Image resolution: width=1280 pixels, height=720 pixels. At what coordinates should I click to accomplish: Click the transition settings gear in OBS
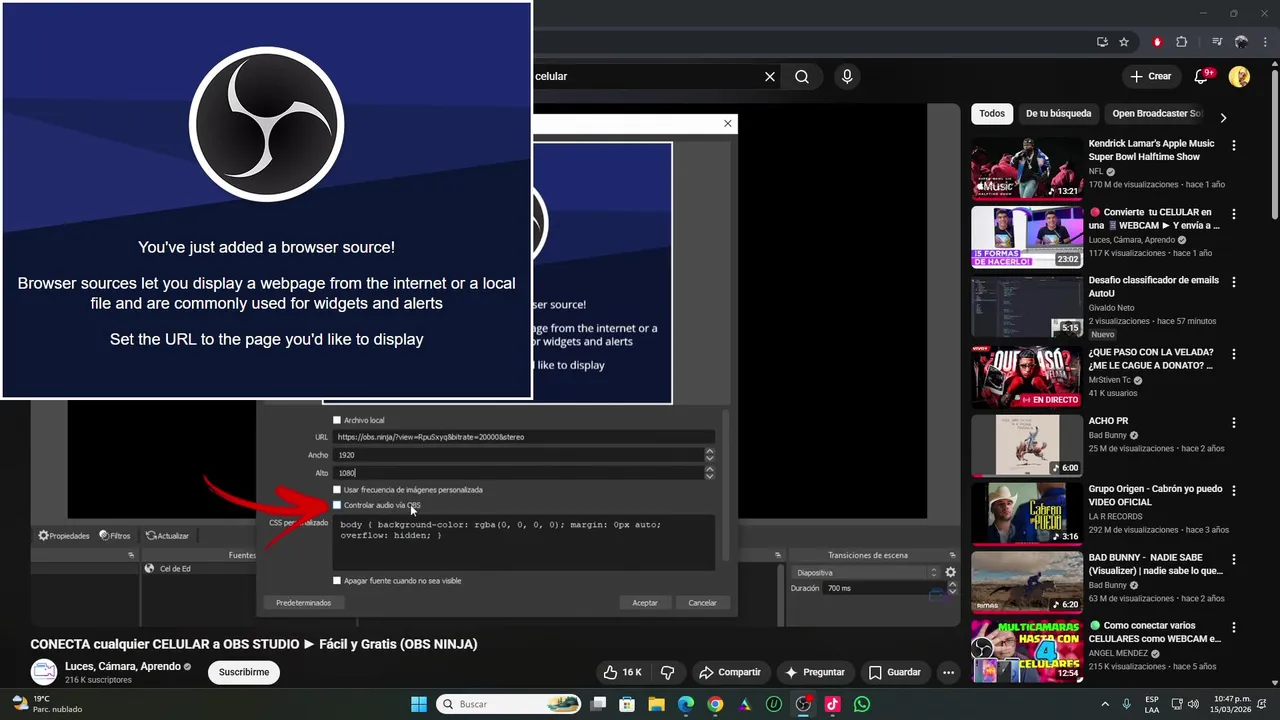coord(950,573)
